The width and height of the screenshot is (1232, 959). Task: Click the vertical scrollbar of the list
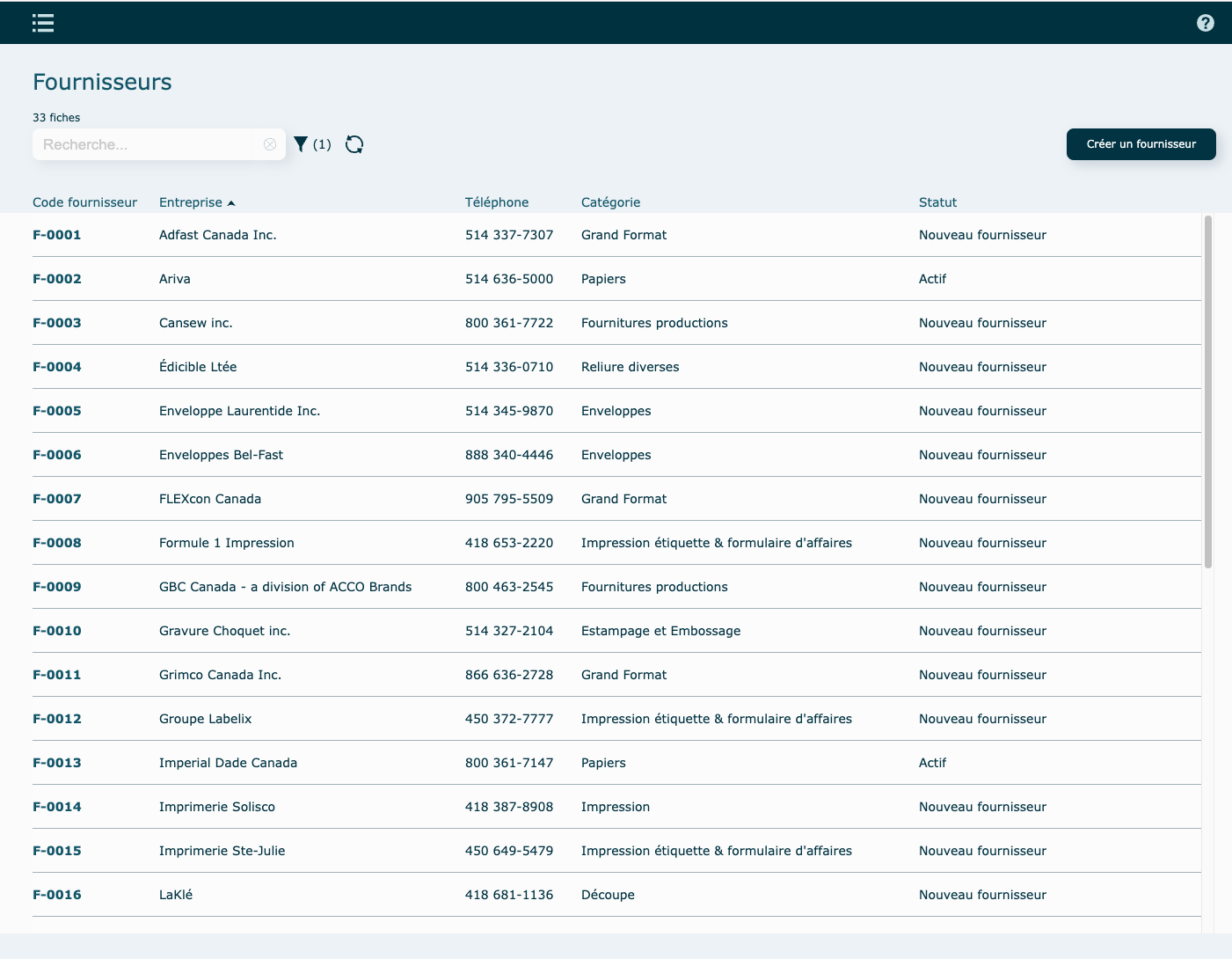[x=1207, y=392]
